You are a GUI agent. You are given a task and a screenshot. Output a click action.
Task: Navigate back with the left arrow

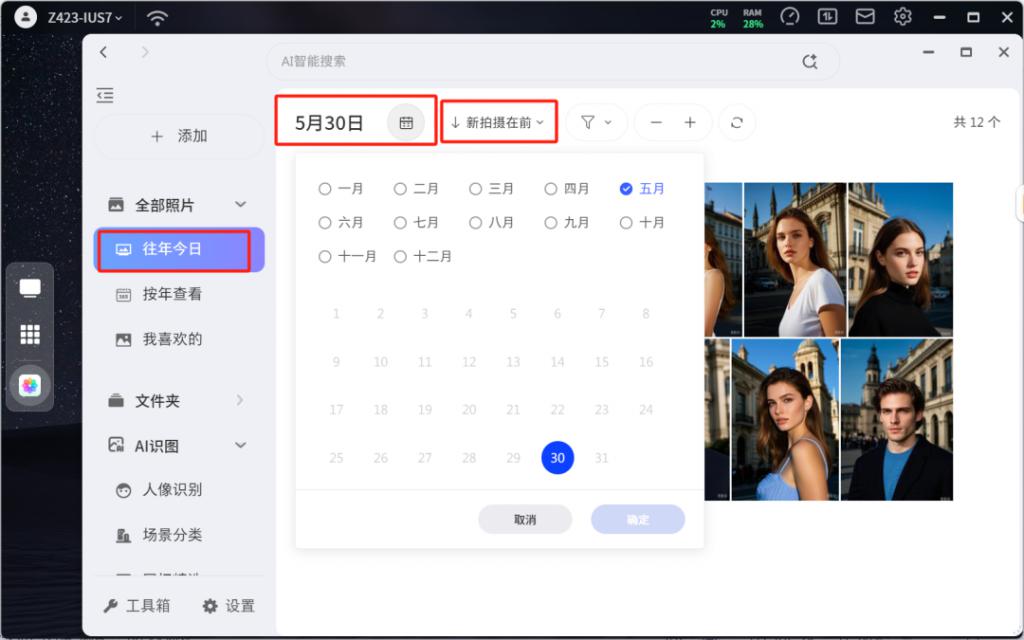(103, 52)
